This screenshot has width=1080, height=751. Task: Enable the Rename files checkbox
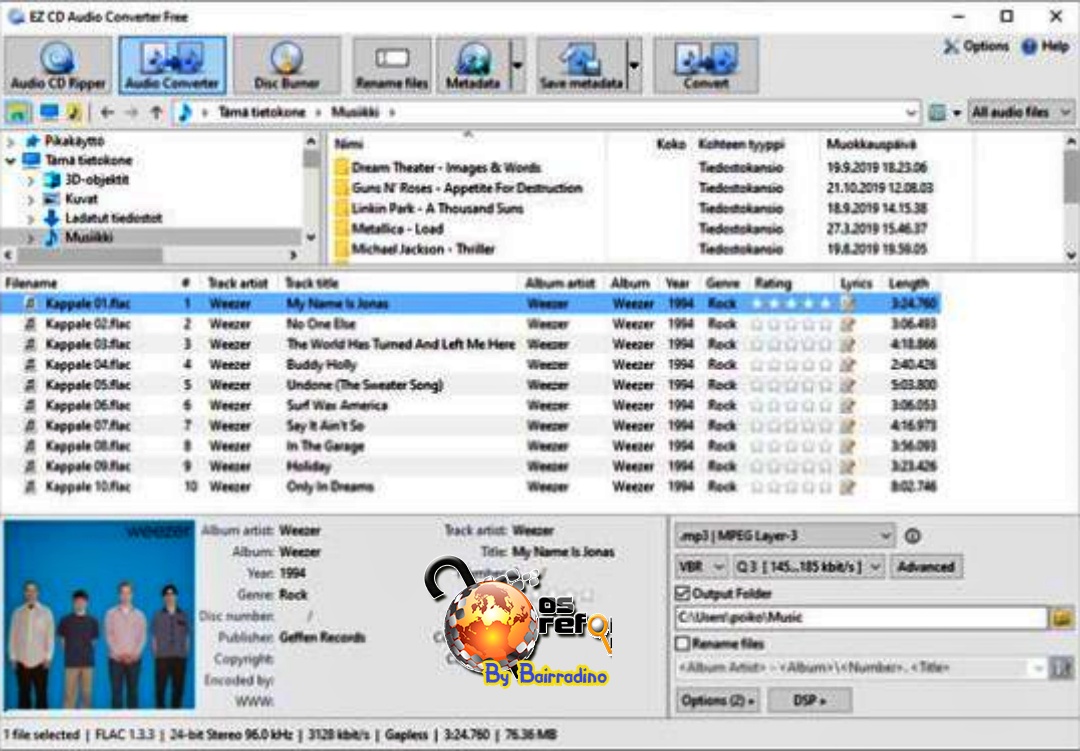tap(683, 643)
